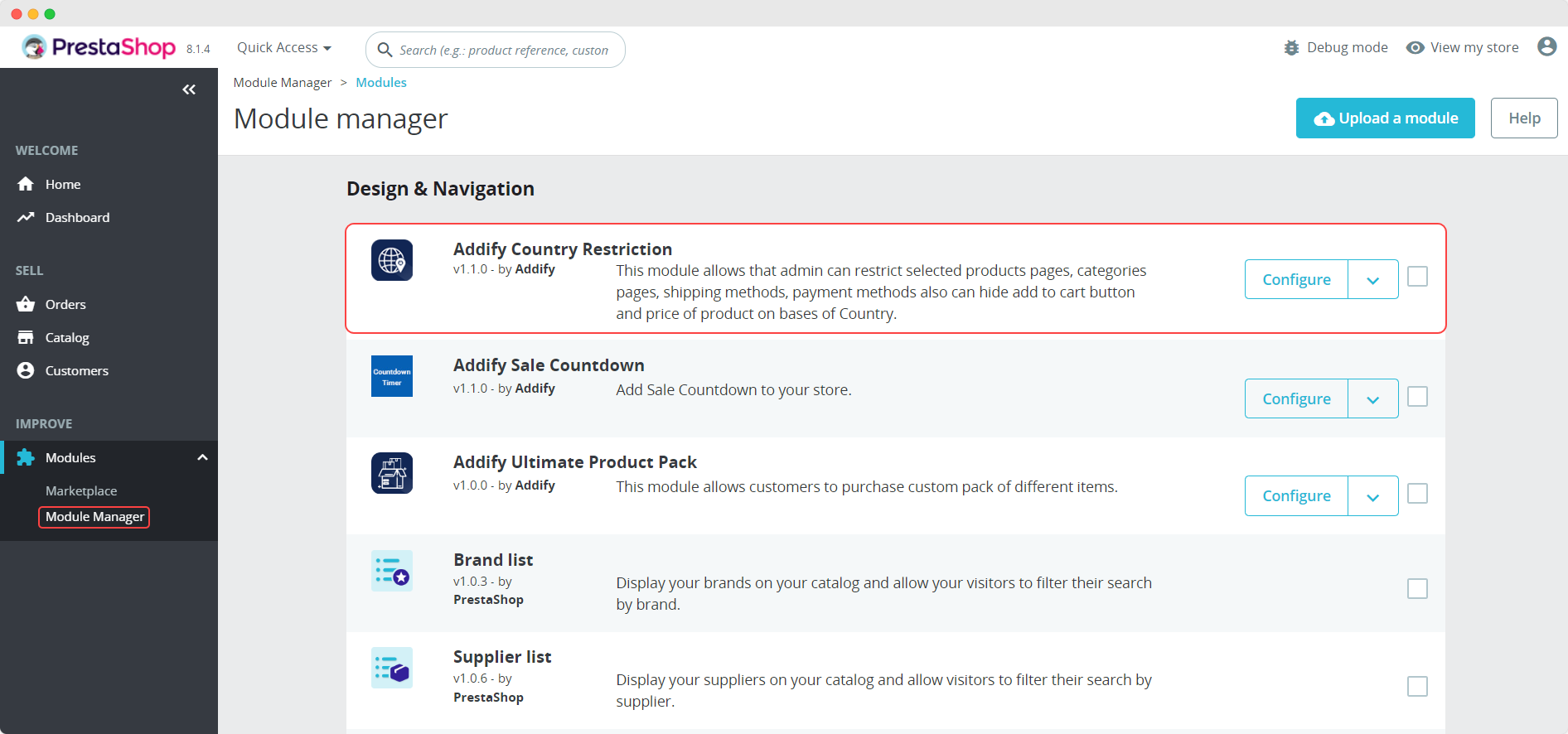
Task: Click the Supplier list module icon
Action: click(392, 668)
